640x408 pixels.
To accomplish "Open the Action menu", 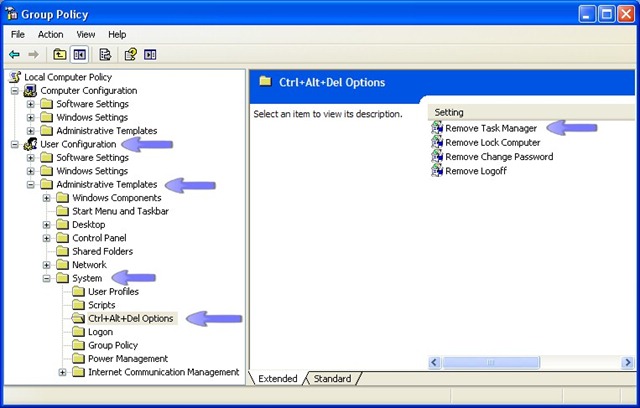I will pyautogui.click(x=51, y=34).
